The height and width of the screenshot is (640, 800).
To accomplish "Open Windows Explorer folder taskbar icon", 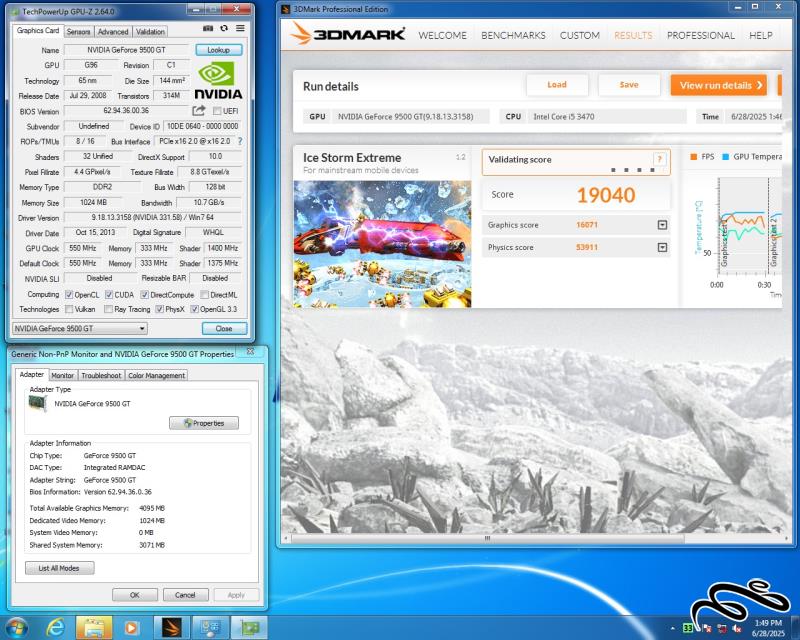I will pyautogui.click(x=93, y=628).
